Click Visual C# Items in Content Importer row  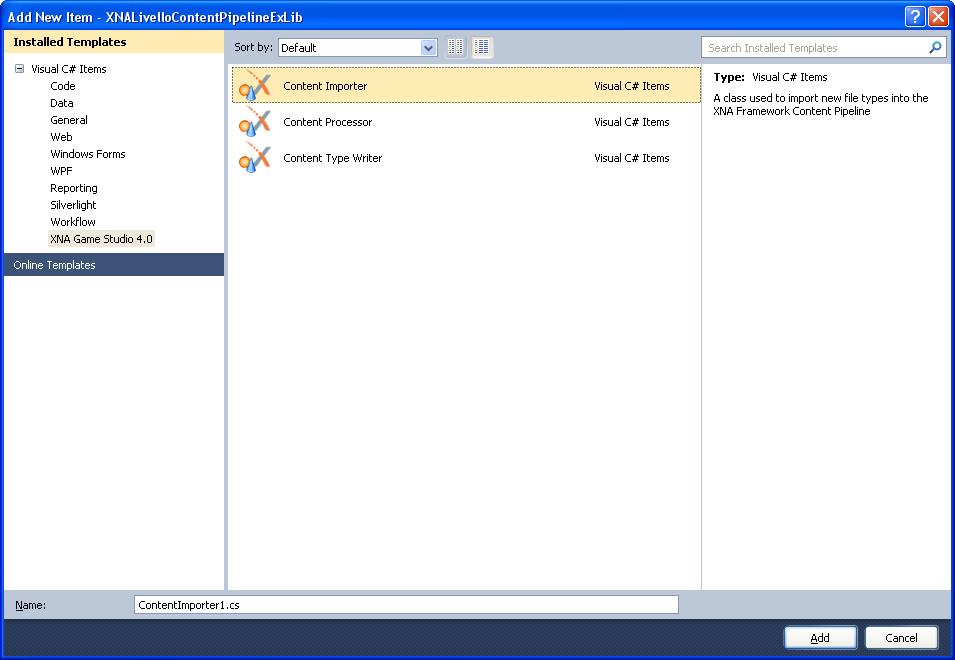tap(632, 86)
